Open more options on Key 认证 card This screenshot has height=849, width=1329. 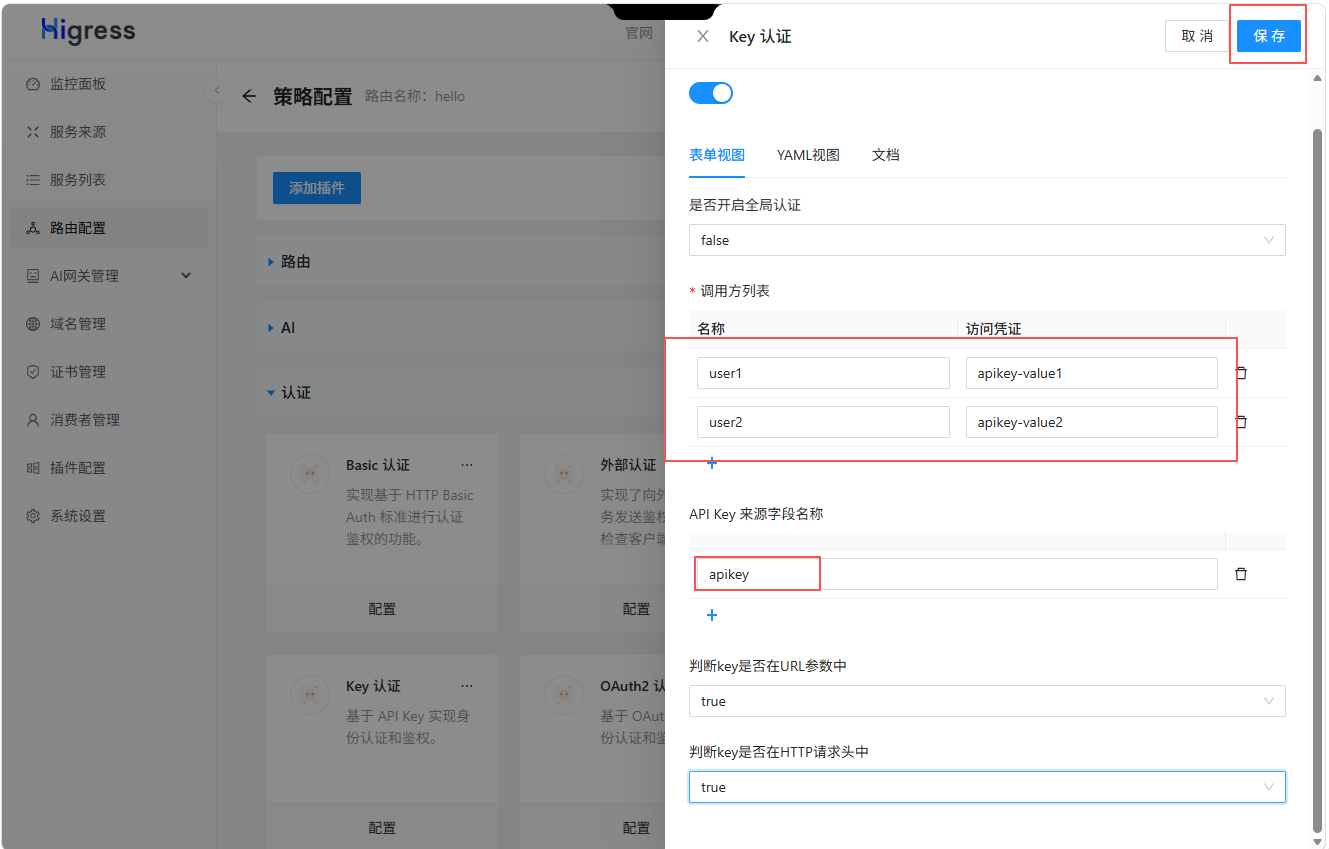(x=467, y=686)
